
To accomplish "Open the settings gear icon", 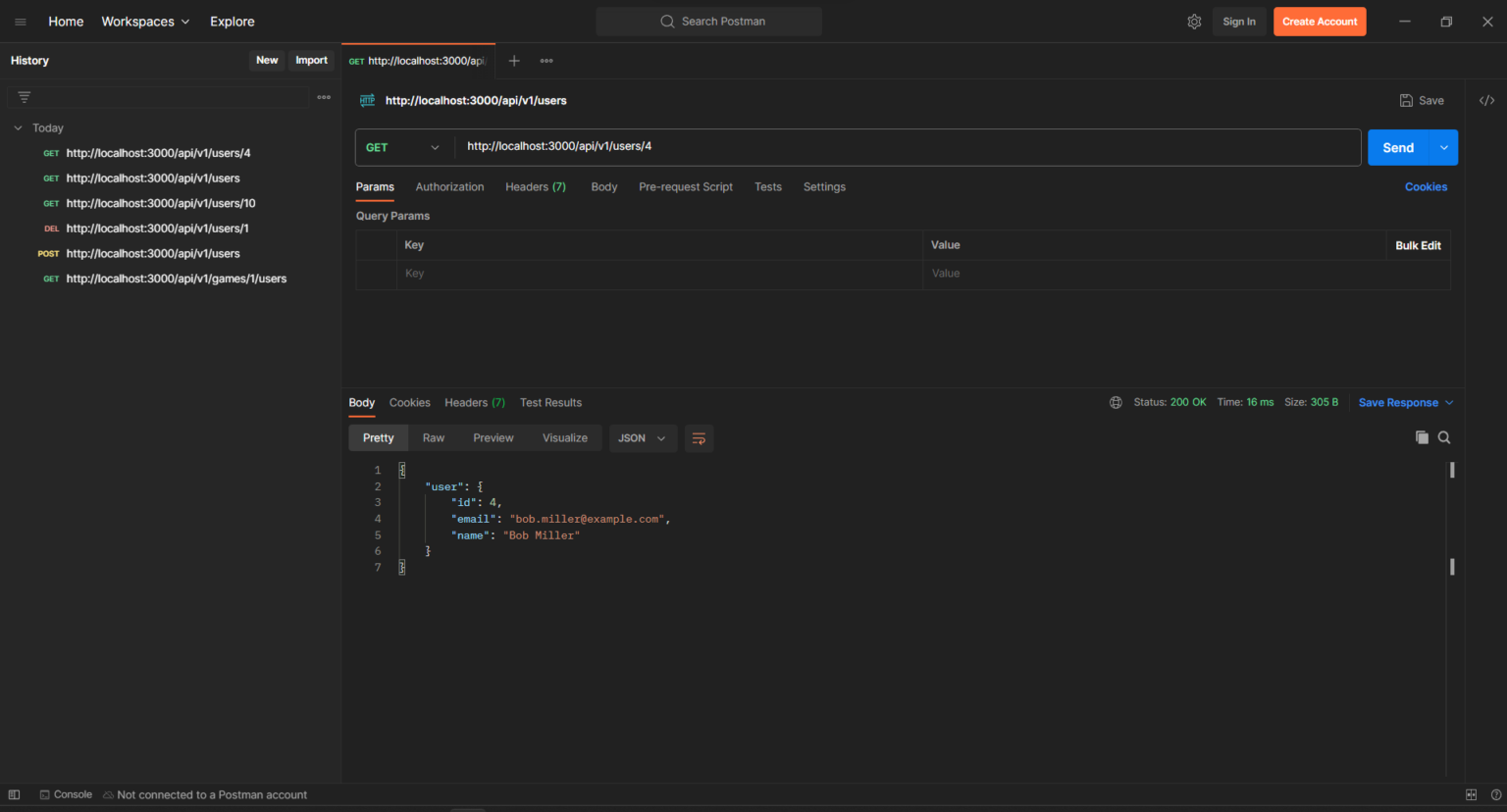I will 1194,22.
